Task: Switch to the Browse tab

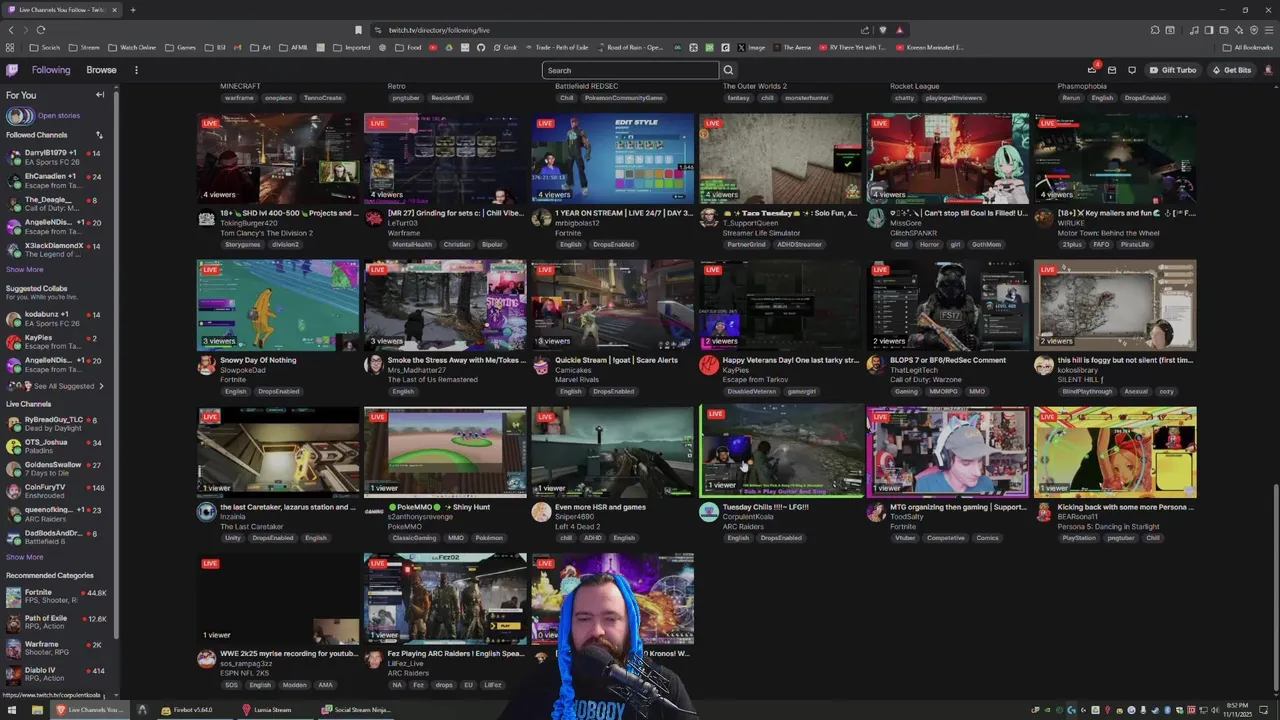Action: [x=101, y=70]
